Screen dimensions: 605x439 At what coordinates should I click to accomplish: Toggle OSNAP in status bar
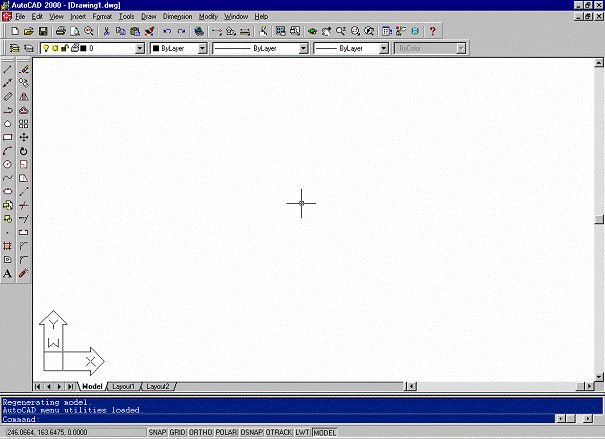(251, 432)
